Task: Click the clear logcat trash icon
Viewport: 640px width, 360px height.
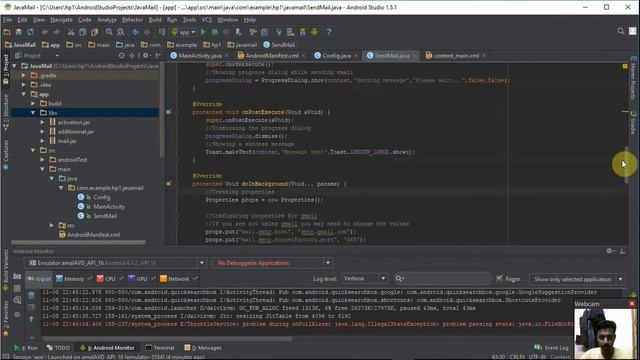Action: tap(31, 295)
